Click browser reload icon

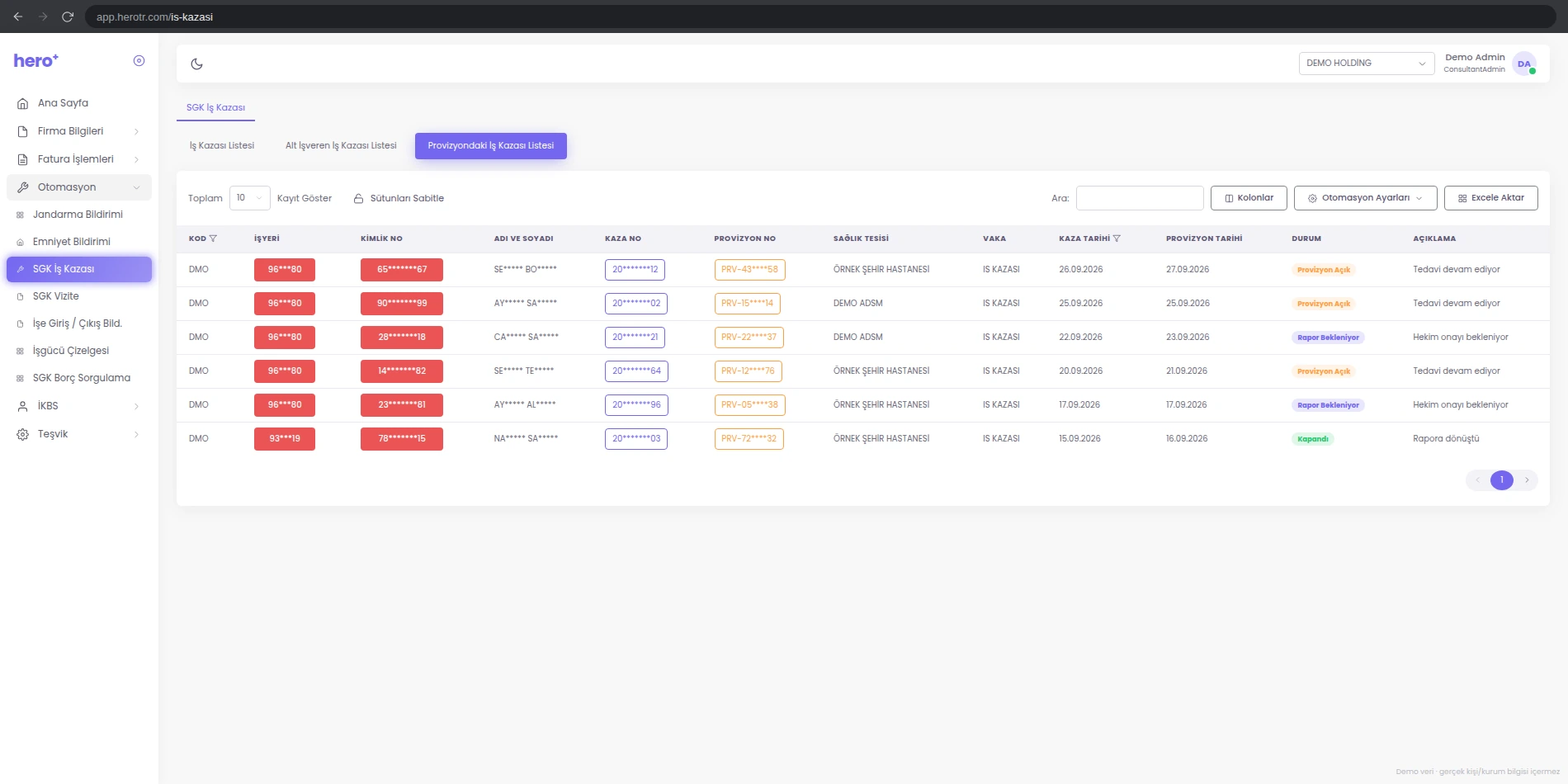(68, 17)
